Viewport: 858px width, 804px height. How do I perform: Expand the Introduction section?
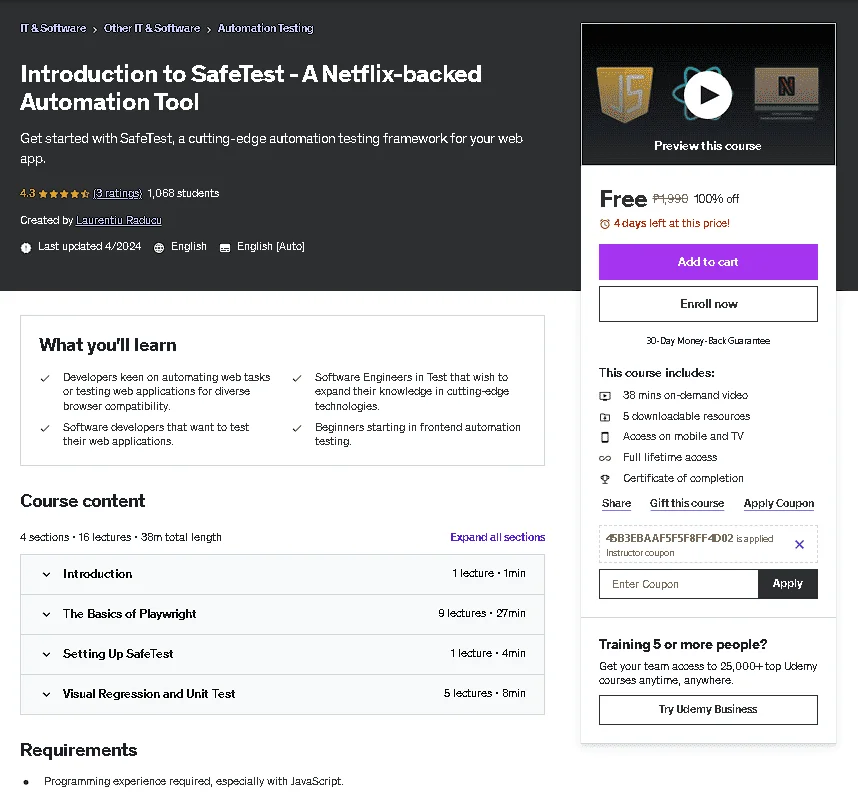coord(282,574)
